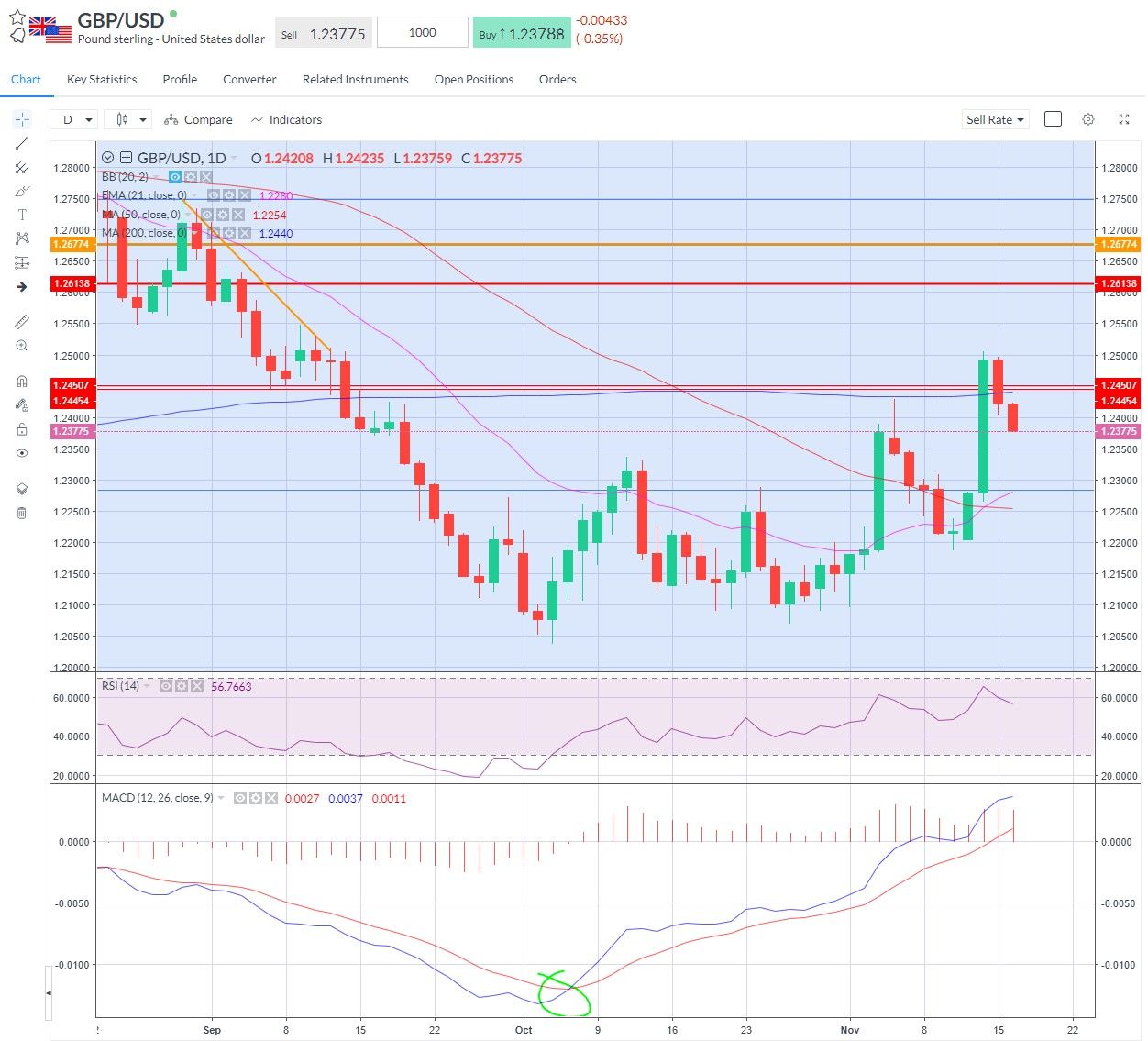Select the text annotation tool
This screenshot has height=1041, width=1148.
tap(22, 215)
